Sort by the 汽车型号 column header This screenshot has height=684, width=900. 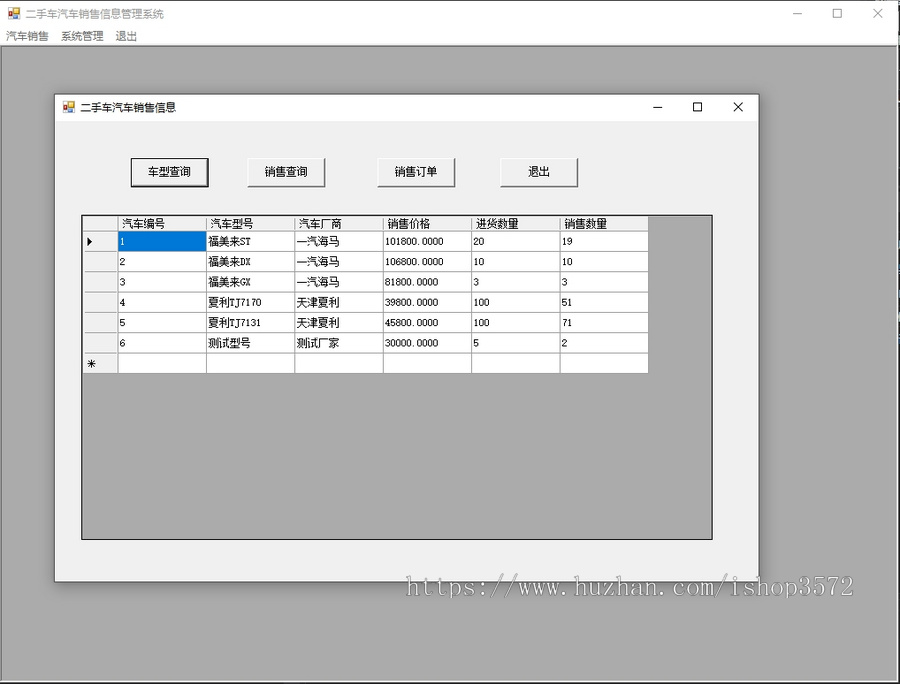(x=250, y=224)
